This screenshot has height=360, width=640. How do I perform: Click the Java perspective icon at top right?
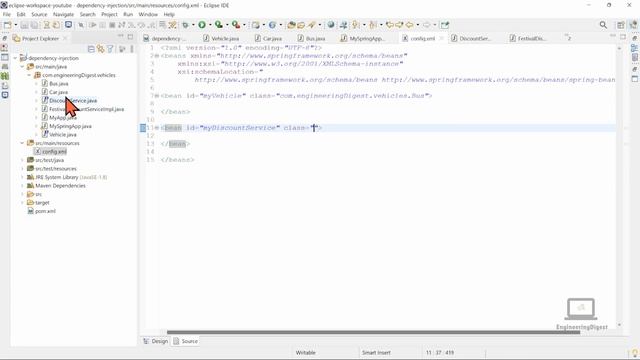[633, 25]
